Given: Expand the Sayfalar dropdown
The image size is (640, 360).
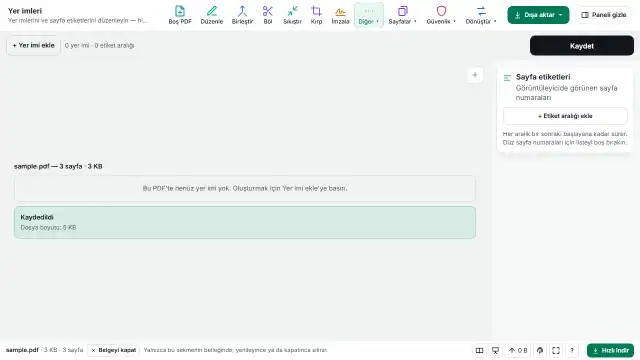Looking at the screenshot, I should 402,15.
